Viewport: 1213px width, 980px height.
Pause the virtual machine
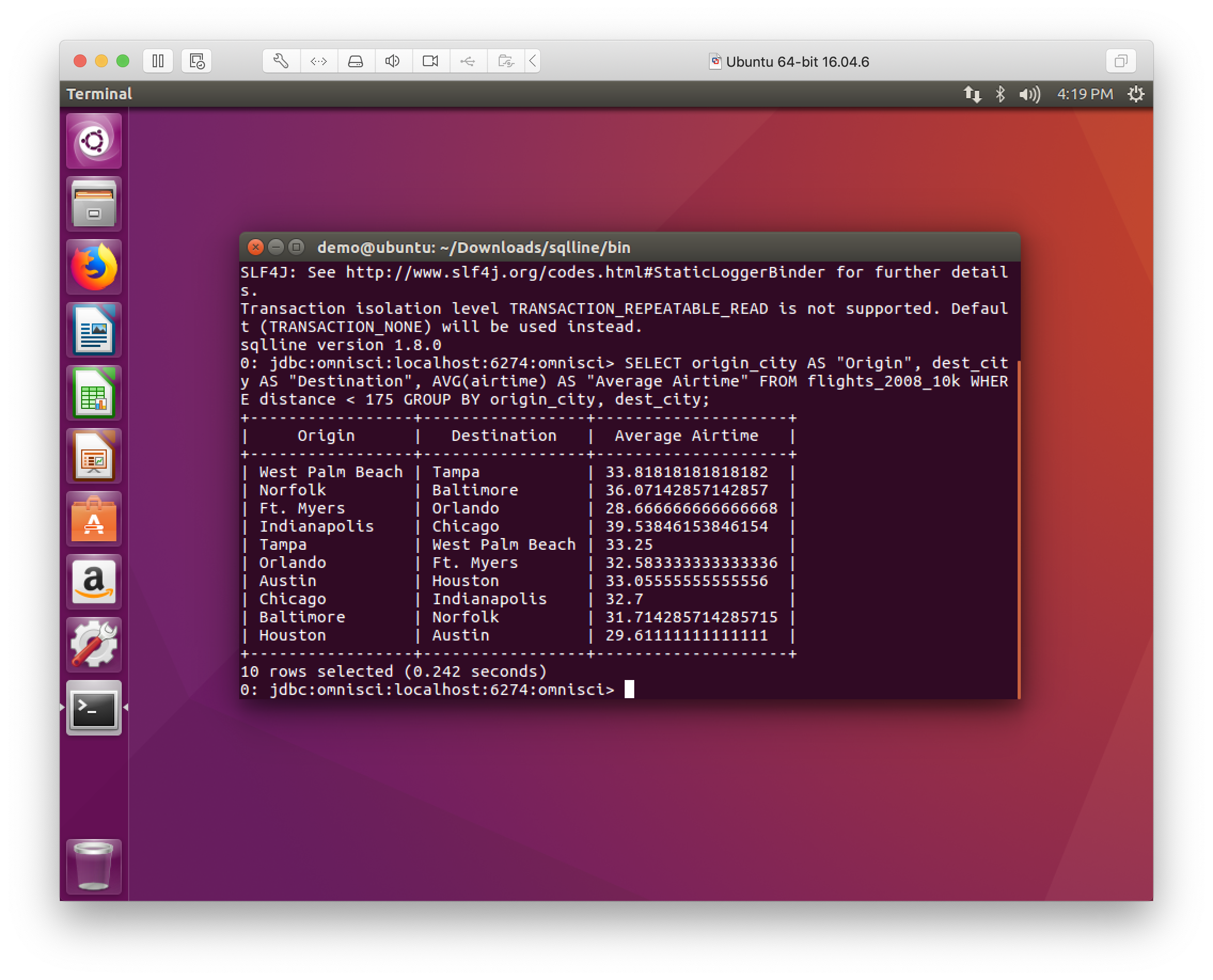click(158, 61)
